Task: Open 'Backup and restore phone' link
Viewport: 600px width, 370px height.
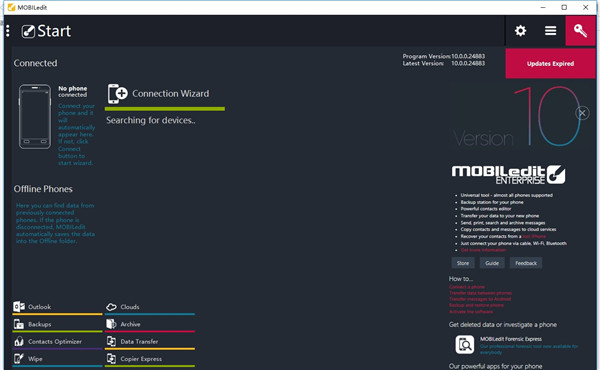Action: 476,305
